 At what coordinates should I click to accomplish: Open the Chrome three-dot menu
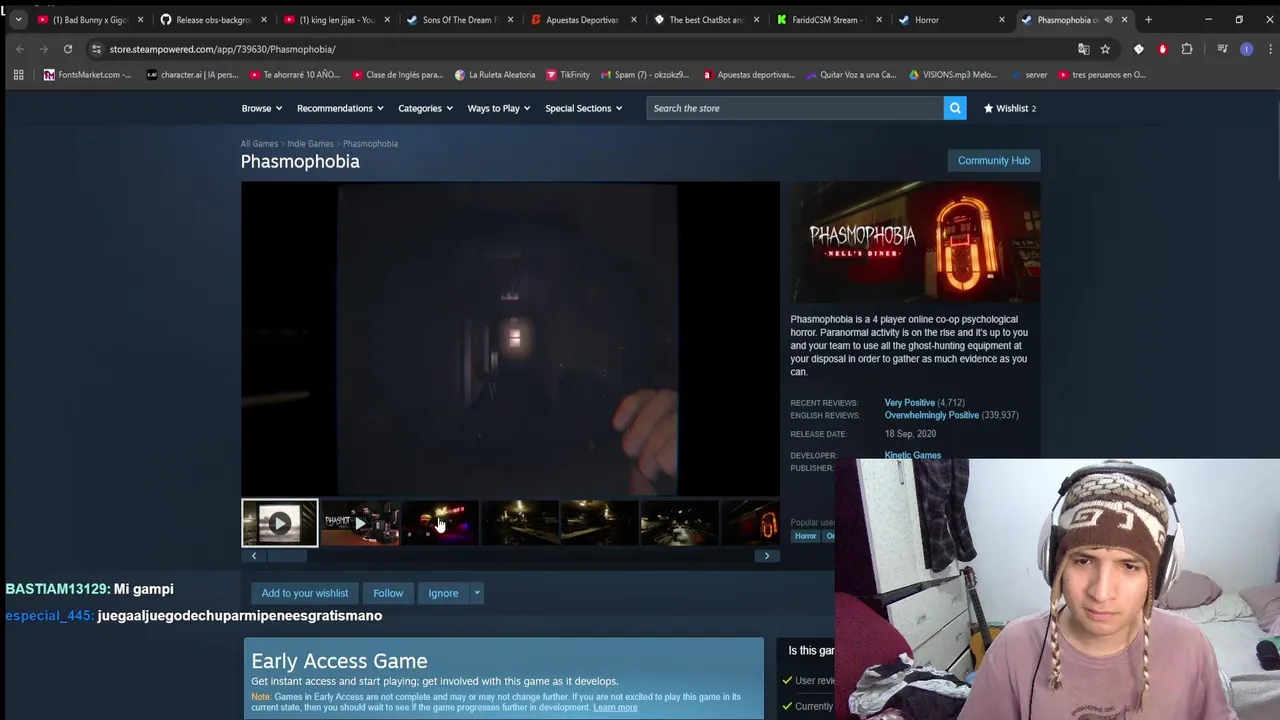(1268, 49)
